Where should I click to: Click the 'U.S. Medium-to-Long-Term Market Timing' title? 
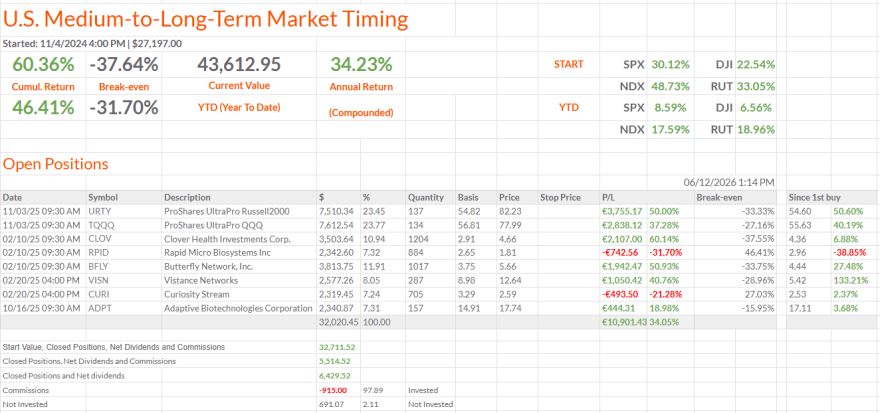(x=205, y=20)
